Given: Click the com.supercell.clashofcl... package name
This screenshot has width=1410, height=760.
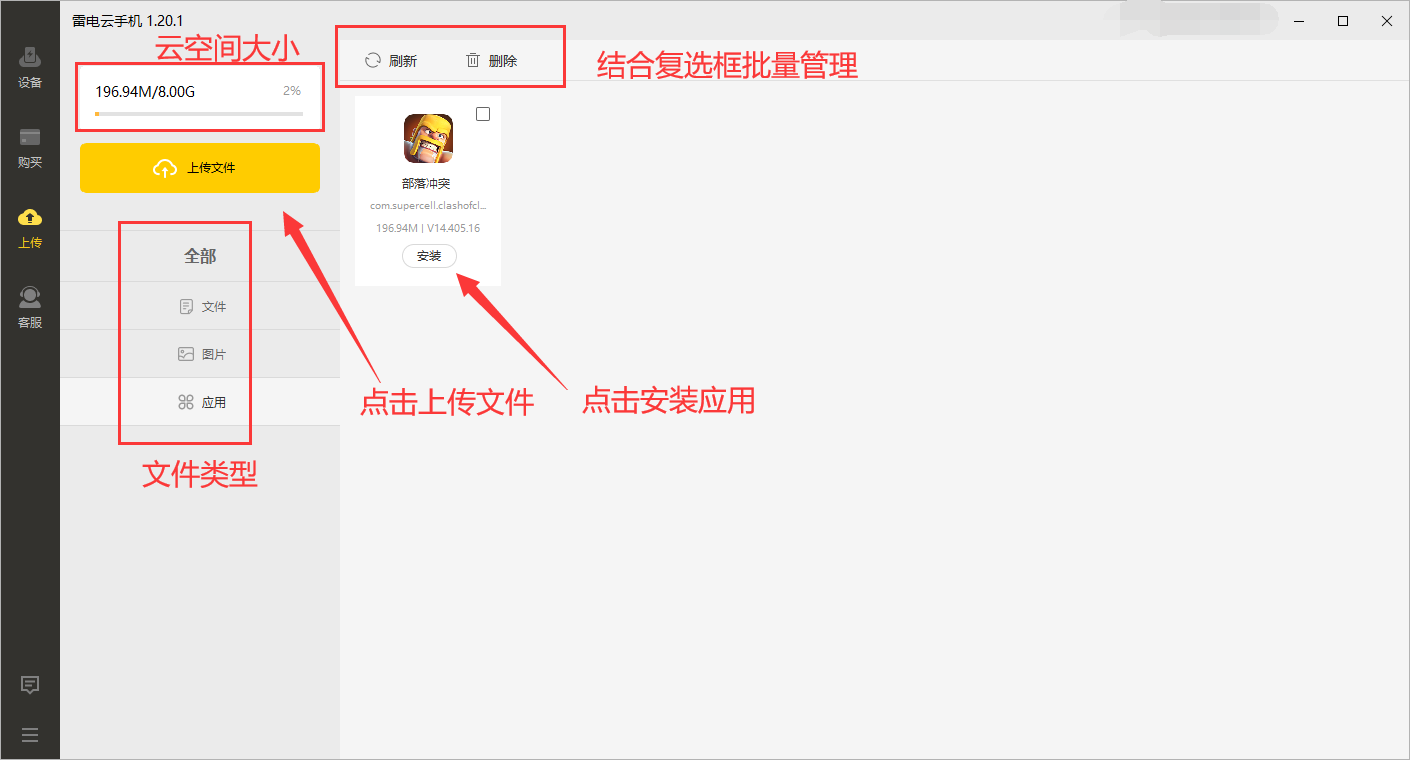Looking at the screenshot, I should (428, 206).
